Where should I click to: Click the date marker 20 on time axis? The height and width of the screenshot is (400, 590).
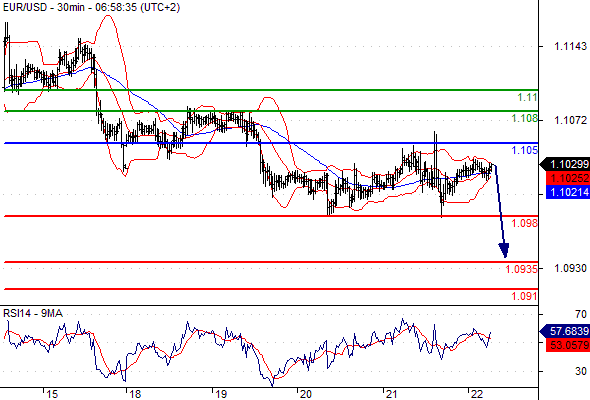[x=306, y=394]
